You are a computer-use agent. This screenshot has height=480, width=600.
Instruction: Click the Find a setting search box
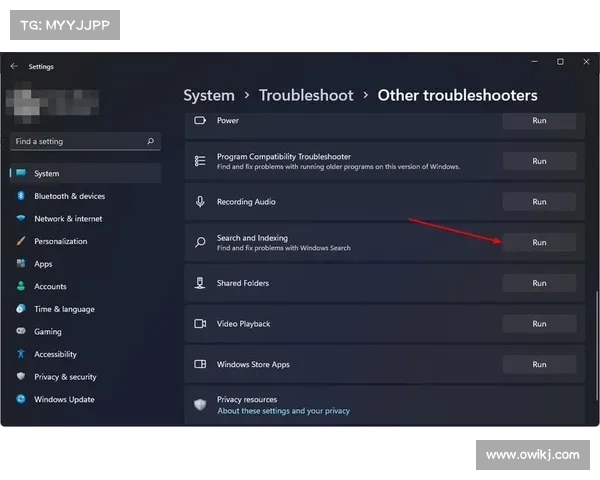click(85, 141)
